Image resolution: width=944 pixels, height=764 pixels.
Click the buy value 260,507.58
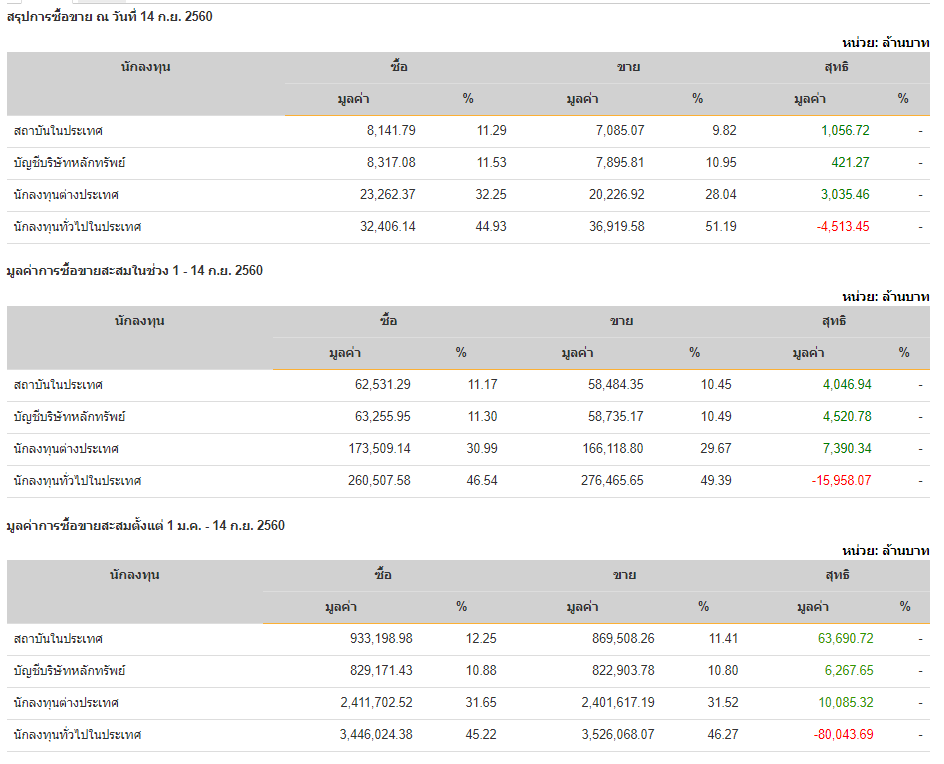click(379, 480)
